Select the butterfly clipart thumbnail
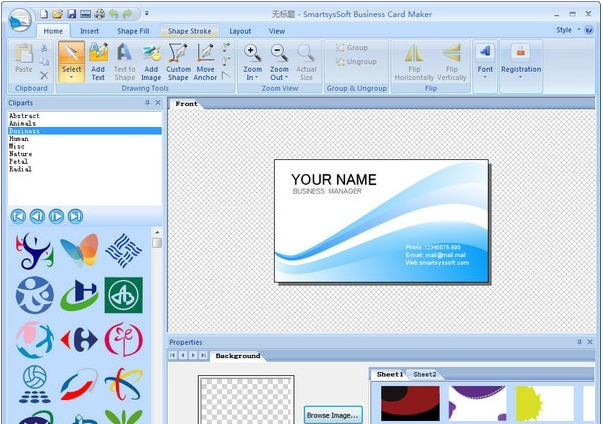Viewport: 603px width, 424px height. pyautogui.click(x=79, y=250)
